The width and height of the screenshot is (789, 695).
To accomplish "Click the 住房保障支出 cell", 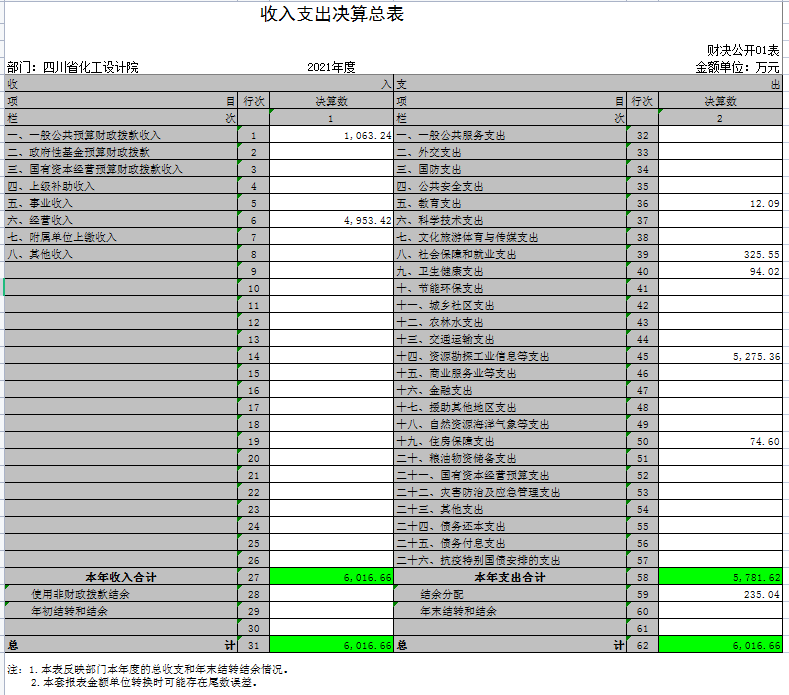I will (x=510, y=441).
